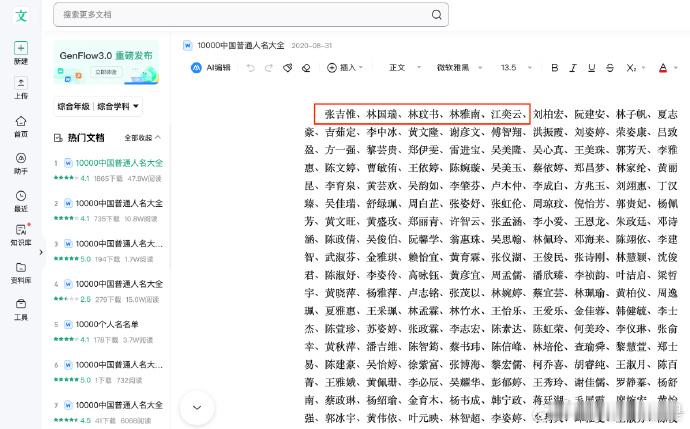690x429 pixels.
Task: Expand the sidebar with the right arrow
Action: 41,252
